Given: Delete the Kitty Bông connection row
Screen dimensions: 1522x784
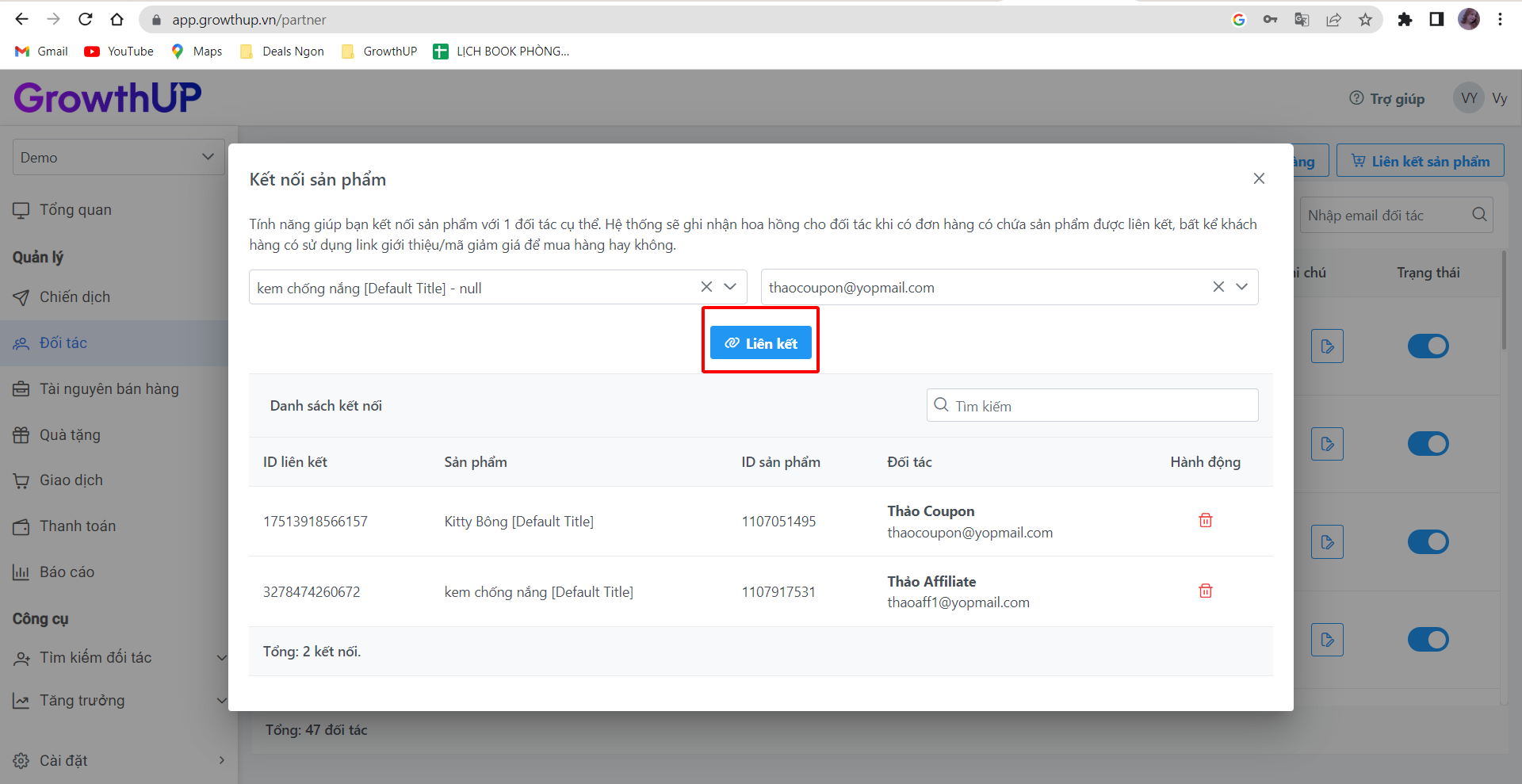Looking at the screenshot, I should [x=1205, y=521].
